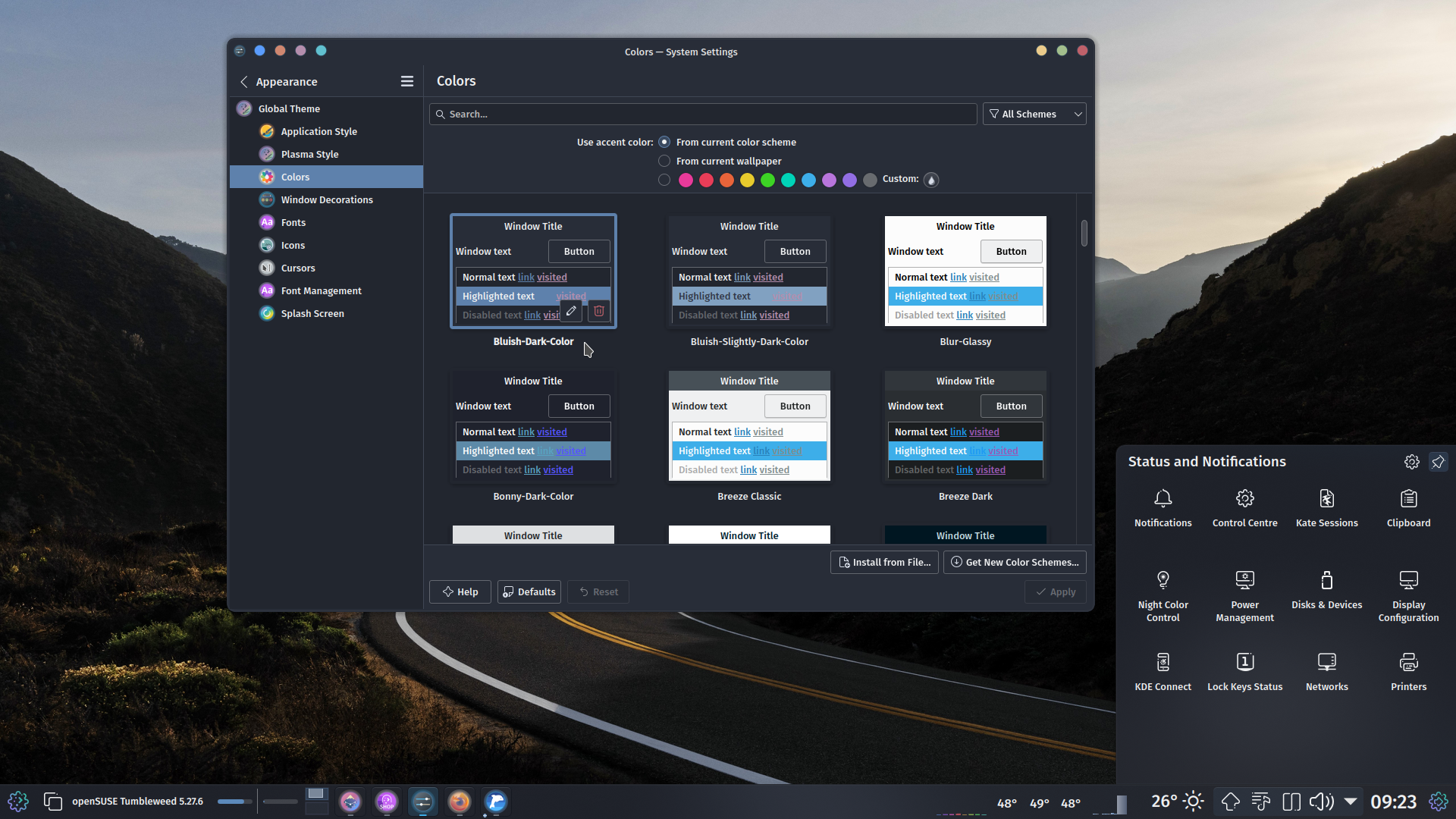Click the Apply button
The image size is (1456, 819).
1055,591
